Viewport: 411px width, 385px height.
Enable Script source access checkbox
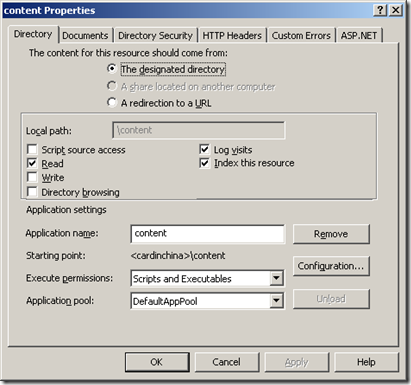[32, 149]
